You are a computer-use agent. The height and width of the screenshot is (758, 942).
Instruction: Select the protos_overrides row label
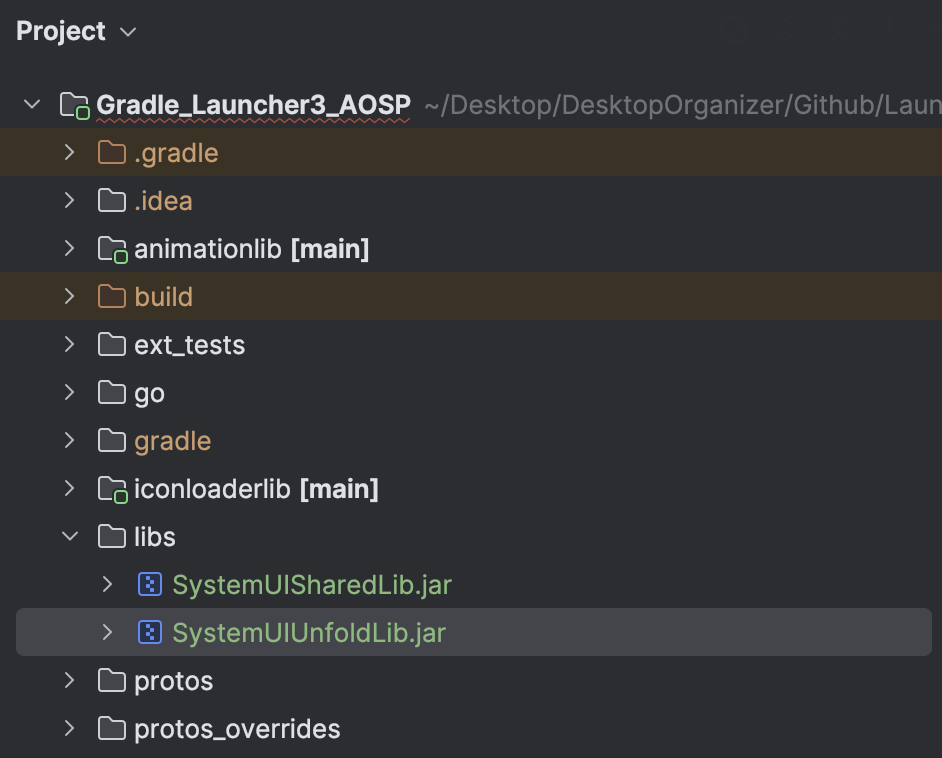point(237,730)
